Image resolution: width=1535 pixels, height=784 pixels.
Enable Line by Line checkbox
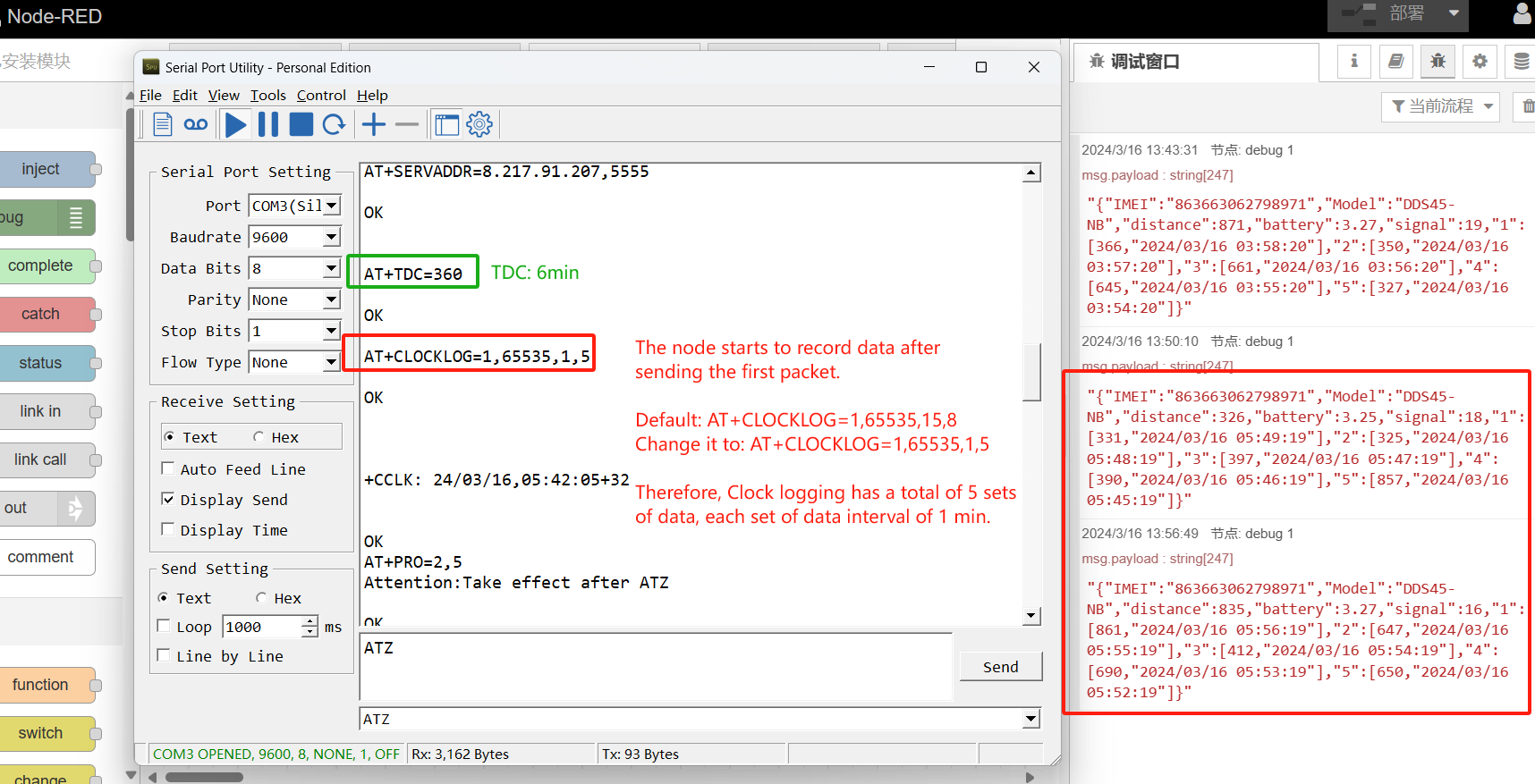164,655
